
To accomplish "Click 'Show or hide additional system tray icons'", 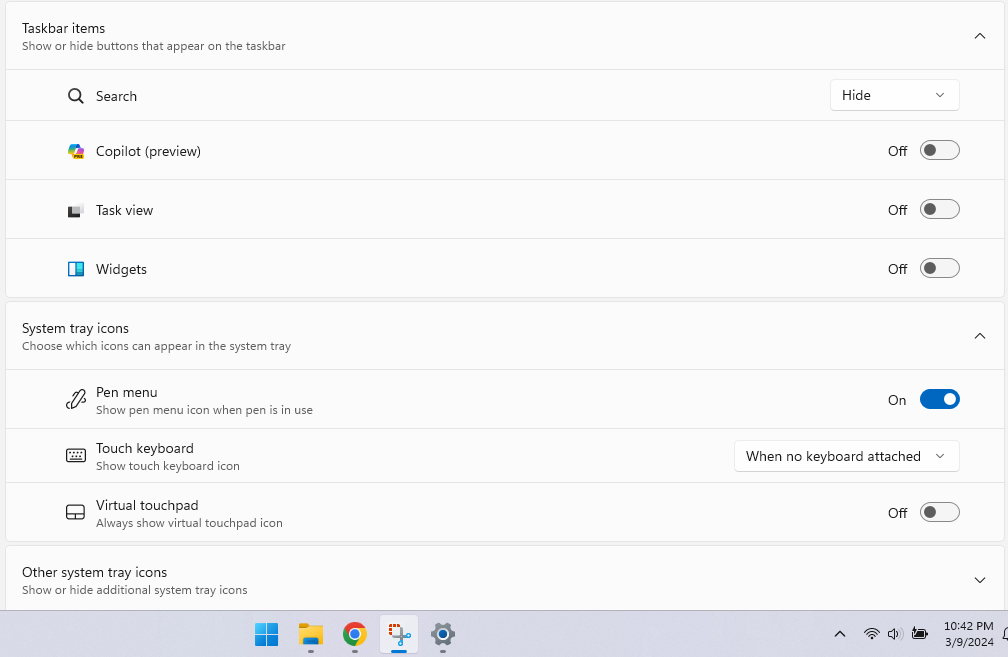I will click(134, 590).
